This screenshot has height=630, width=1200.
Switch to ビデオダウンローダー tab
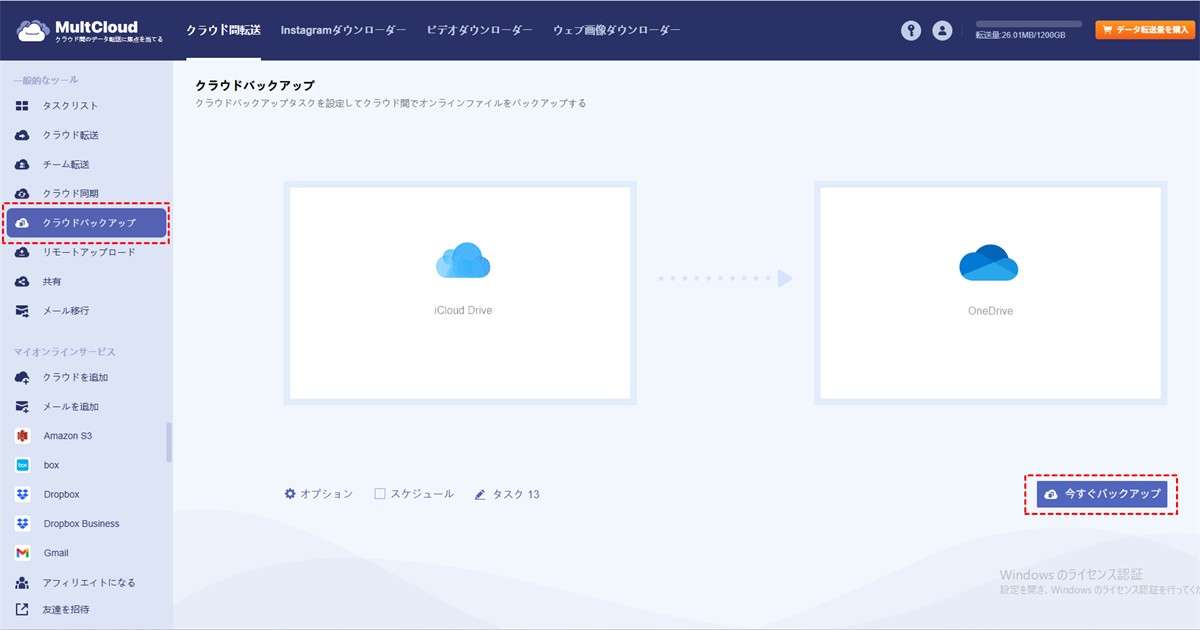pos(479,30)
